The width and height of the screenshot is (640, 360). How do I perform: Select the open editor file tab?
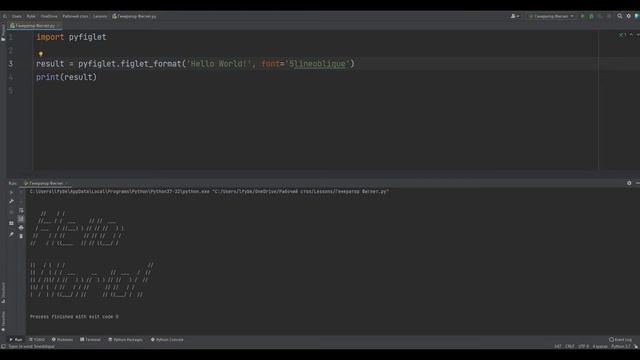[35, 26]
